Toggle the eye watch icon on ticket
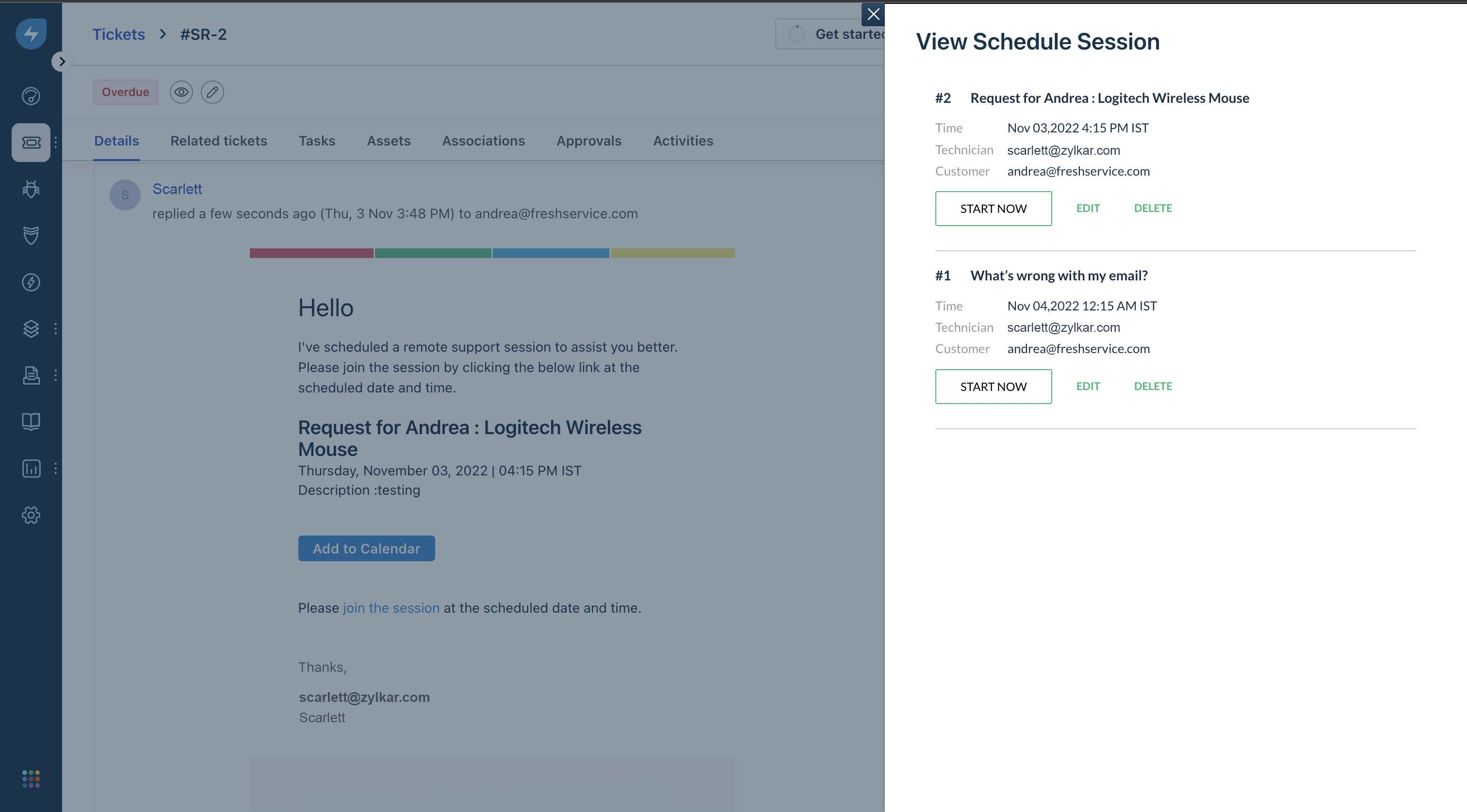 181,92
